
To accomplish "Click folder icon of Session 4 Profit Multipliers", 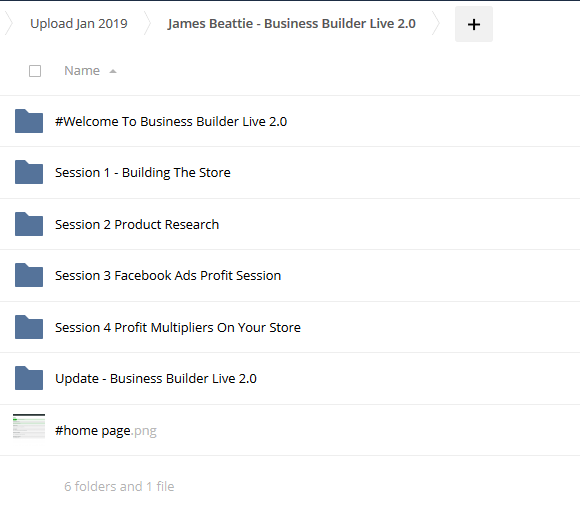I will [x=29, y=327].
